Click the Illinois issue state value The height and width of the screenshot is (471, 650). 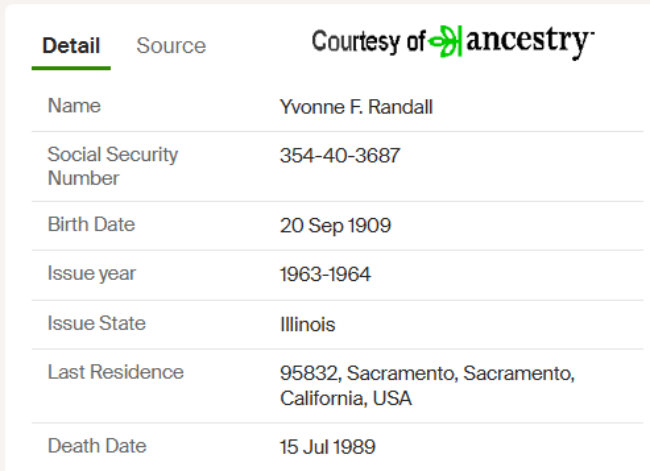coord(308,324)
